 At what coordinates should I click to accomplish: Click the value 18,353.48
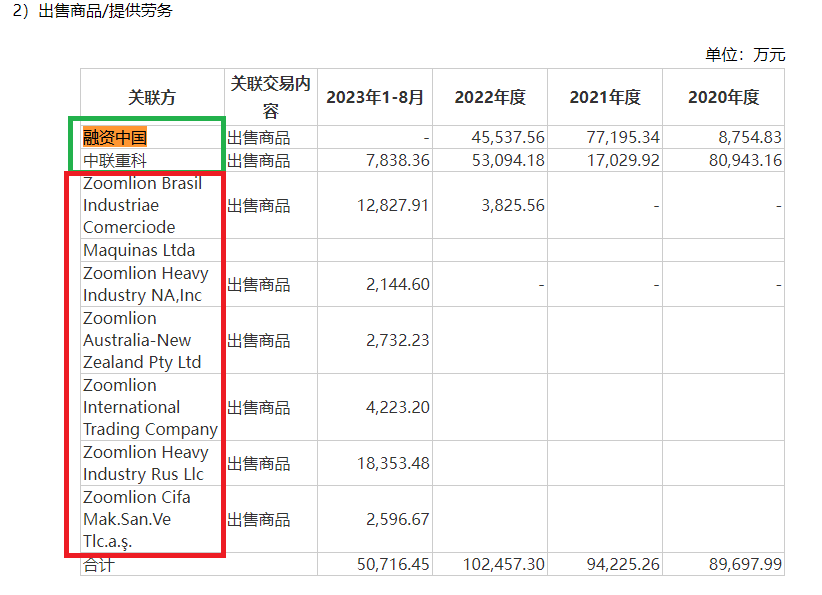point(393,463)
